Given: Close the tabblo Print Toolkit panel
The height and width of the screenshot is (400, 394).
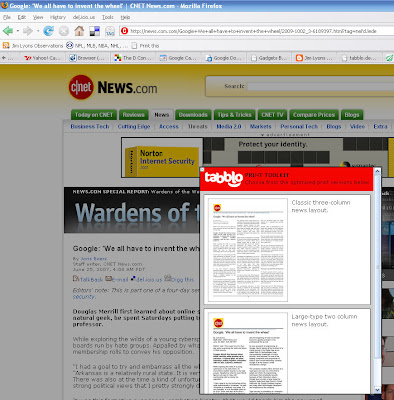Looking at the screenshot, I should click(202, 170).
